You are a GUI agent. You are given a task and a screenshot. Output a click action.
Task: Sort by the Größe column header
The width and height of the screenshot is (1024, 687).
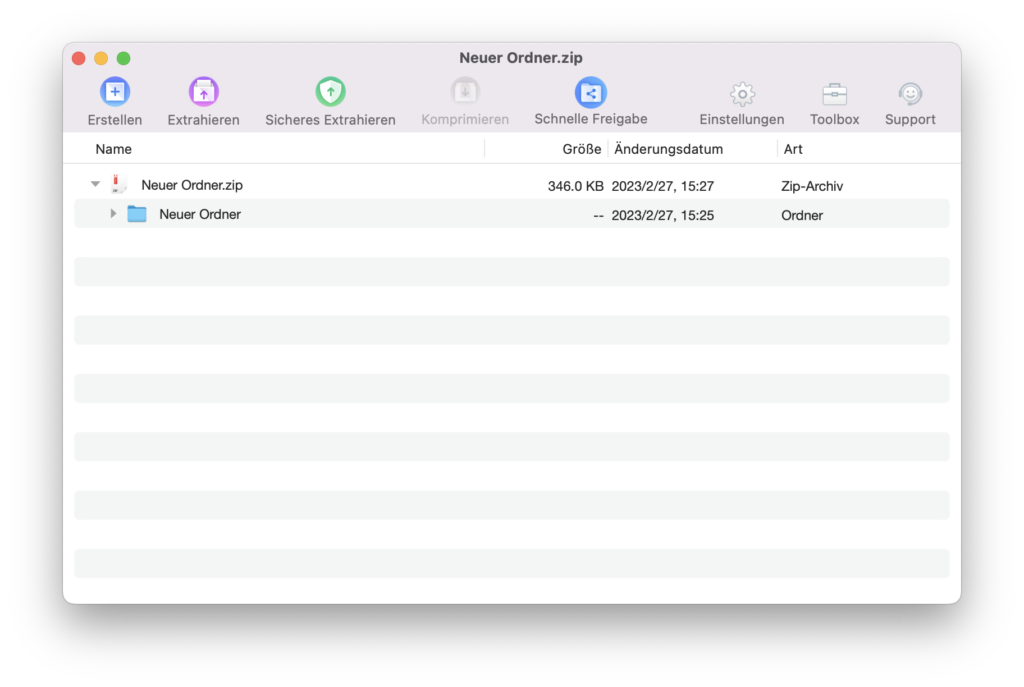pyautogui.click(x=581, y=149)
